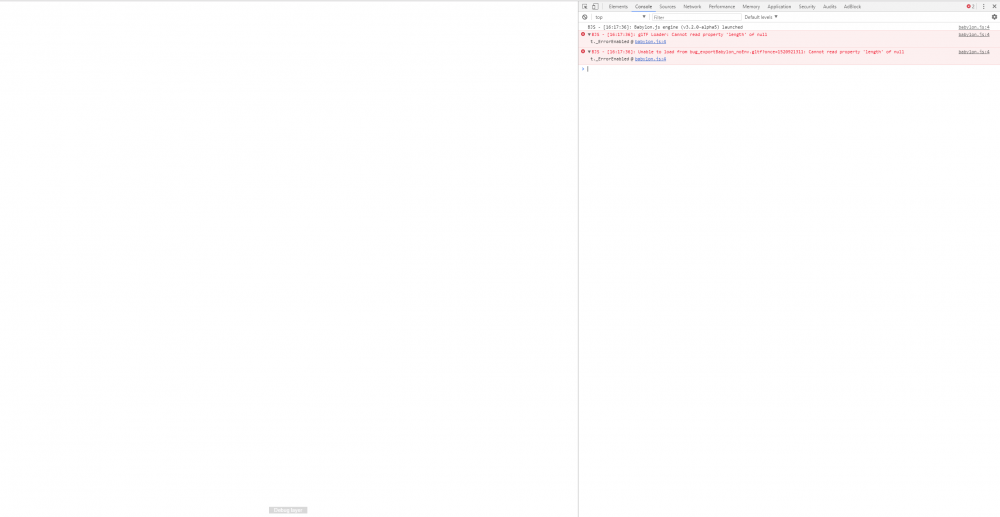
Task: Open babylon.js:4 link in 'Unable to load' stack trace
Action: coord(650,59)
